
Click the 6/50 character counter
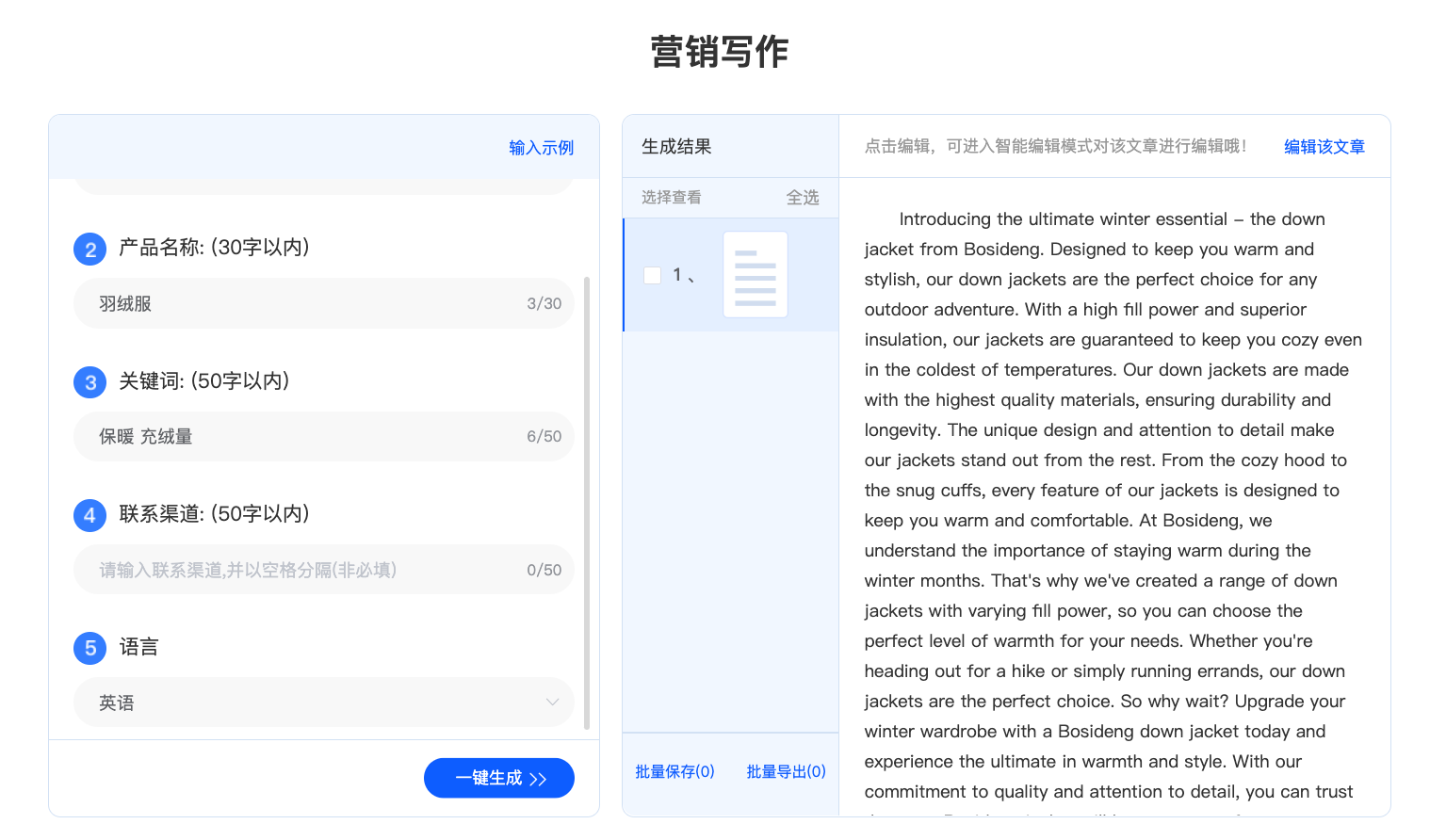544,436
